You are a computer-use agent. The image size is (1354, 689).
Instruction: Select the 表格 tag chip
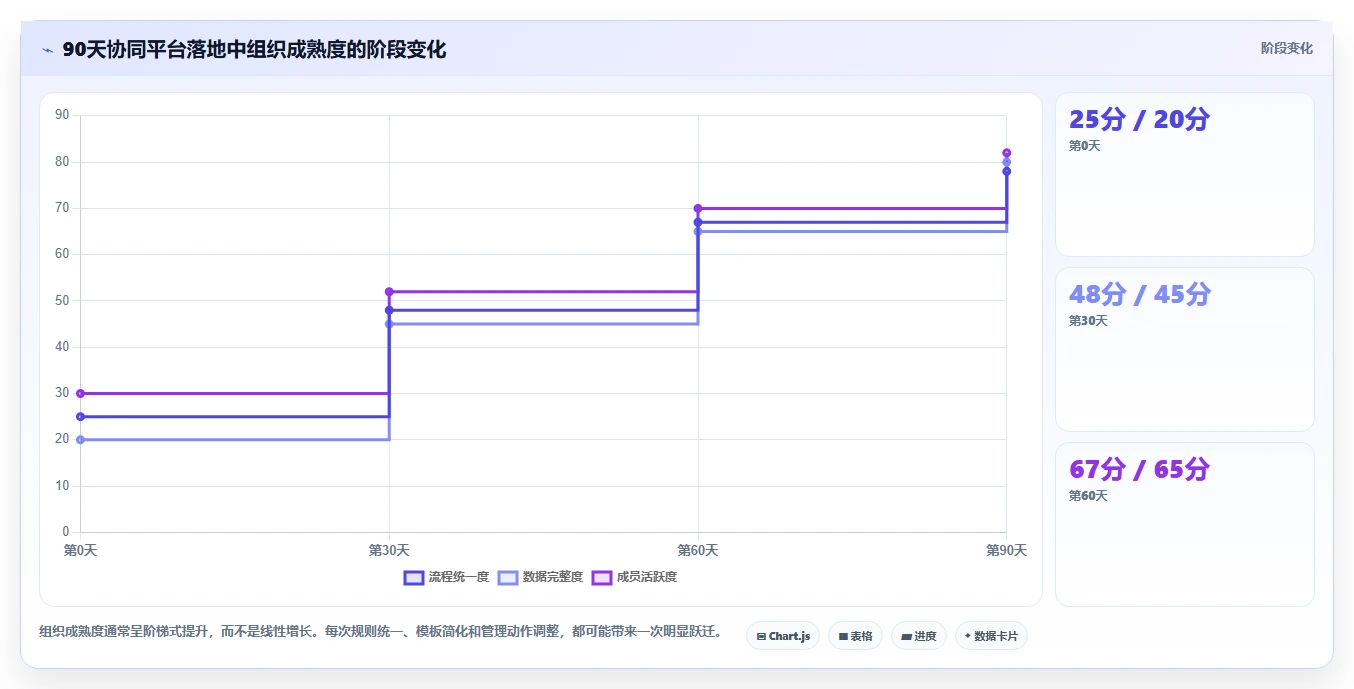(x=855, y=636)
